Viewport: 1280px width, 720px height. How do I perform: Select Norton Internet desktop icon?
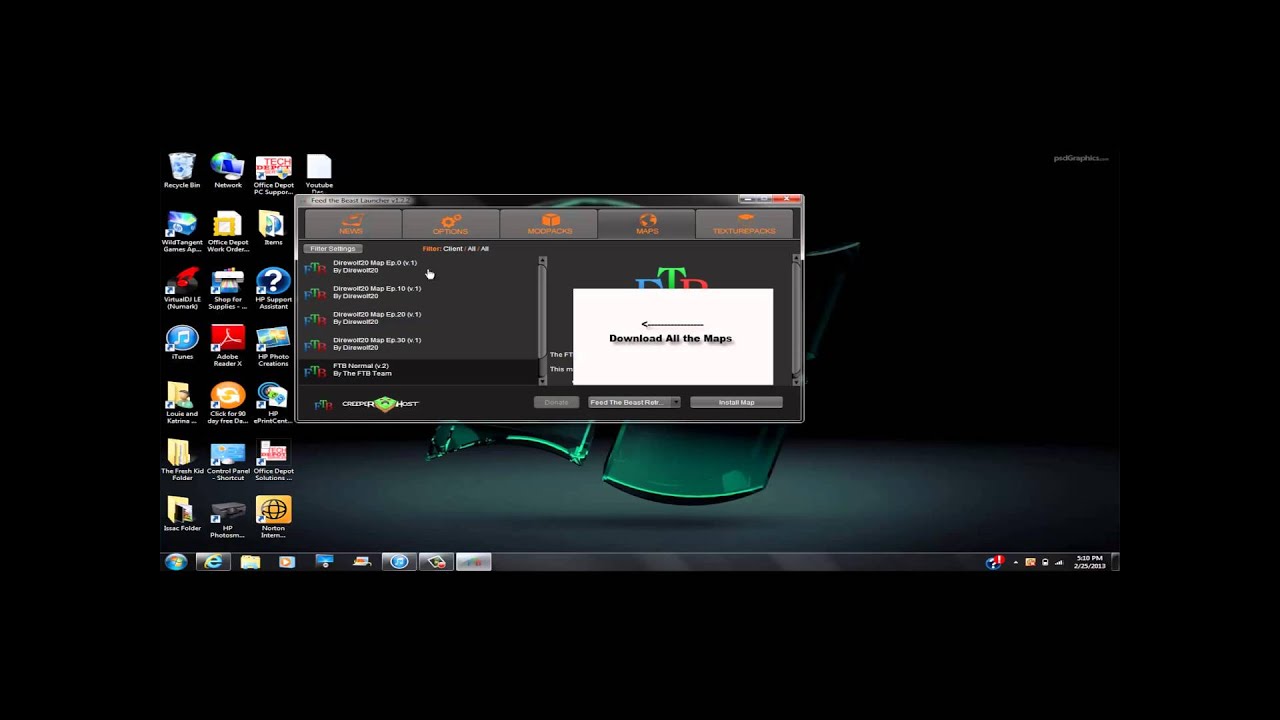(273, 517)
